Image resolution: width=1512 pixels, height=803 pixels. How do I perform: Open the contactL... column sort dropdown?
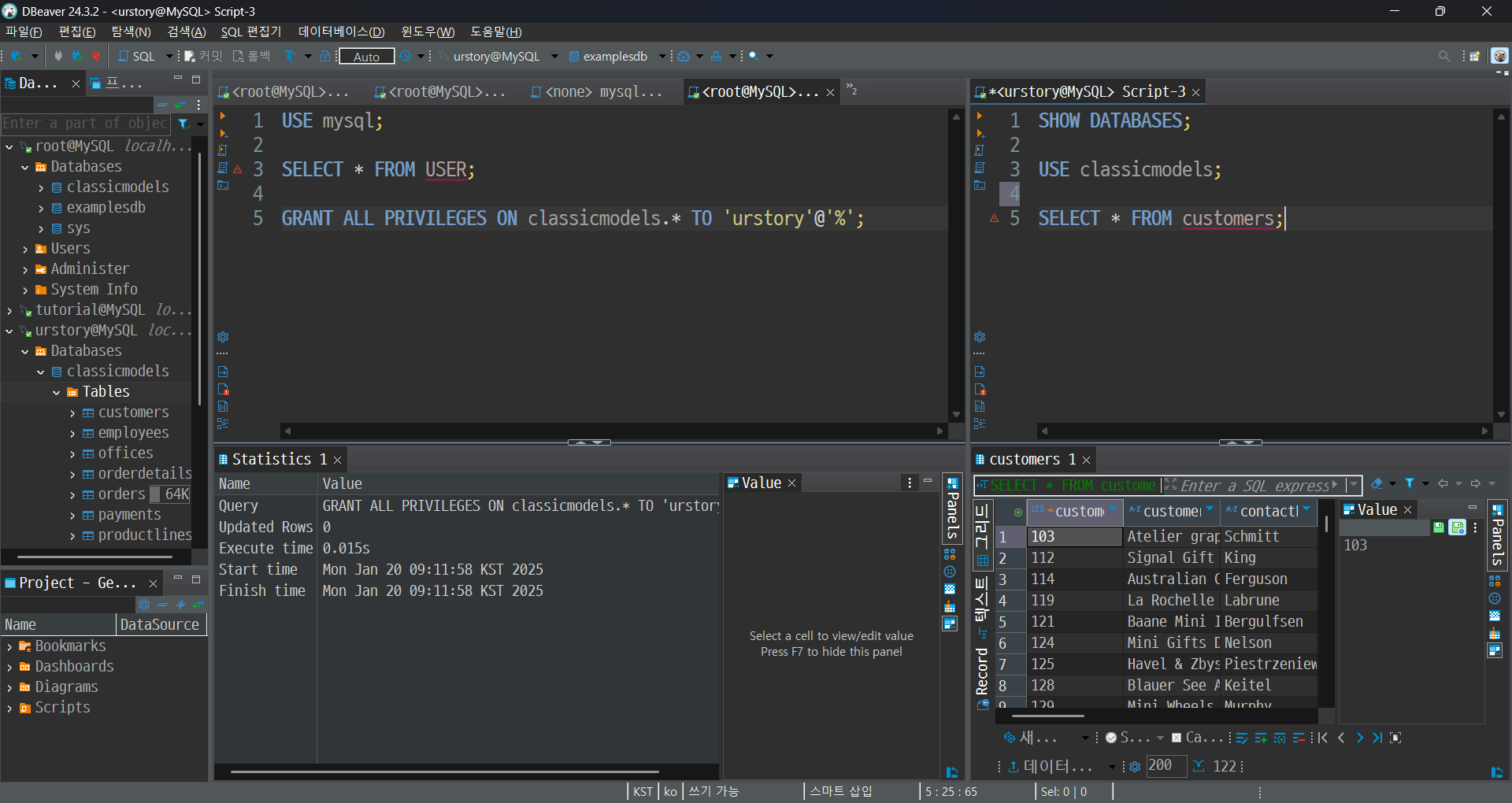1306,510
